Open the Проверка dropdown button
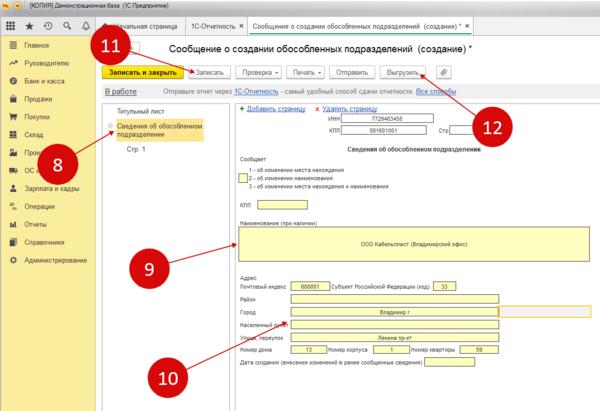This screenshot has height=411, width=600. (261, 72)
